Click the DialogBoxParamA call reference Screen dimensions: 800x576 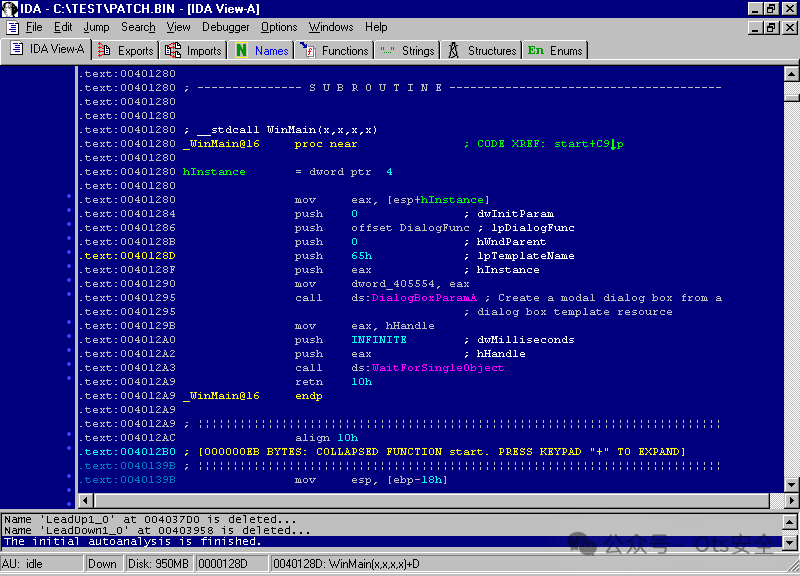[x=424, y=298]
